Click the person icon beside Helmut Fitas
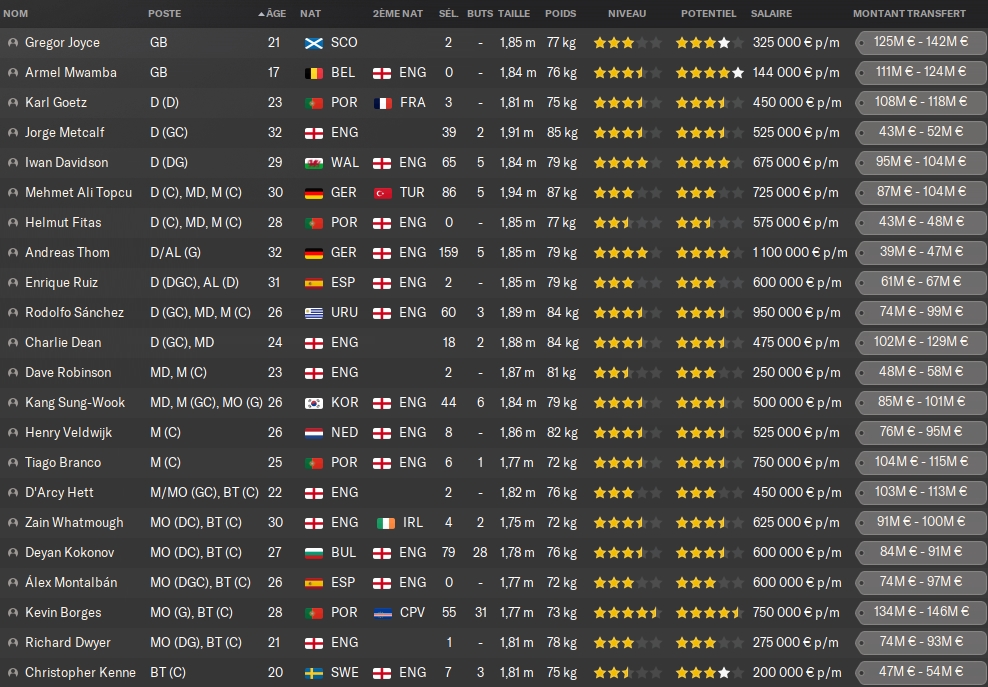The image size is (988, 687). coord(13,222)
